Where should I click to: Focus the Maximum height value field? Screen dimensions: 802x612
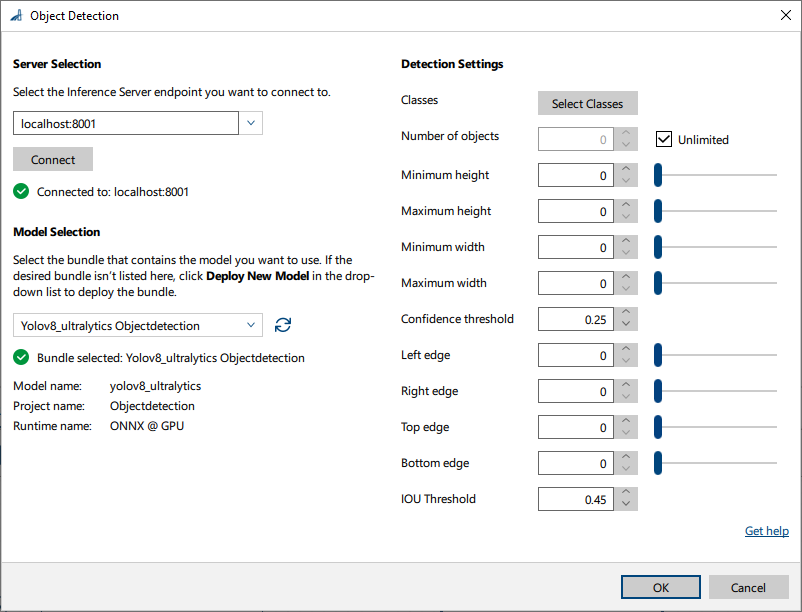575,211
